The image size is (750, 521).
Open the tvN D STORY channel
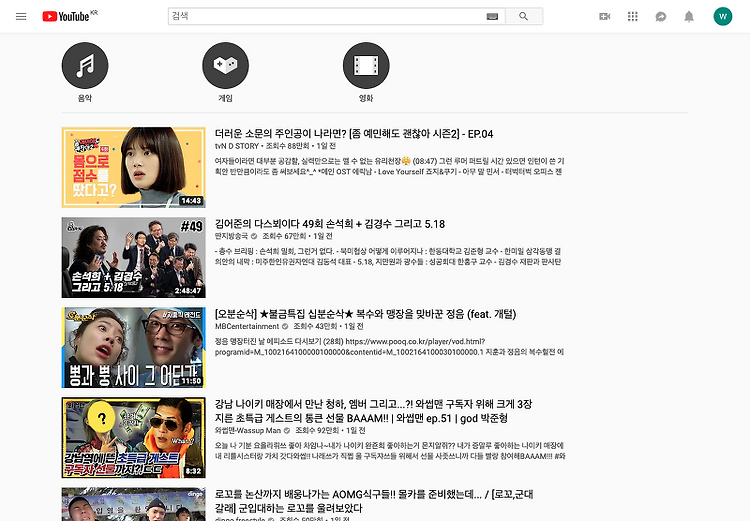click(x=237, y=146)
